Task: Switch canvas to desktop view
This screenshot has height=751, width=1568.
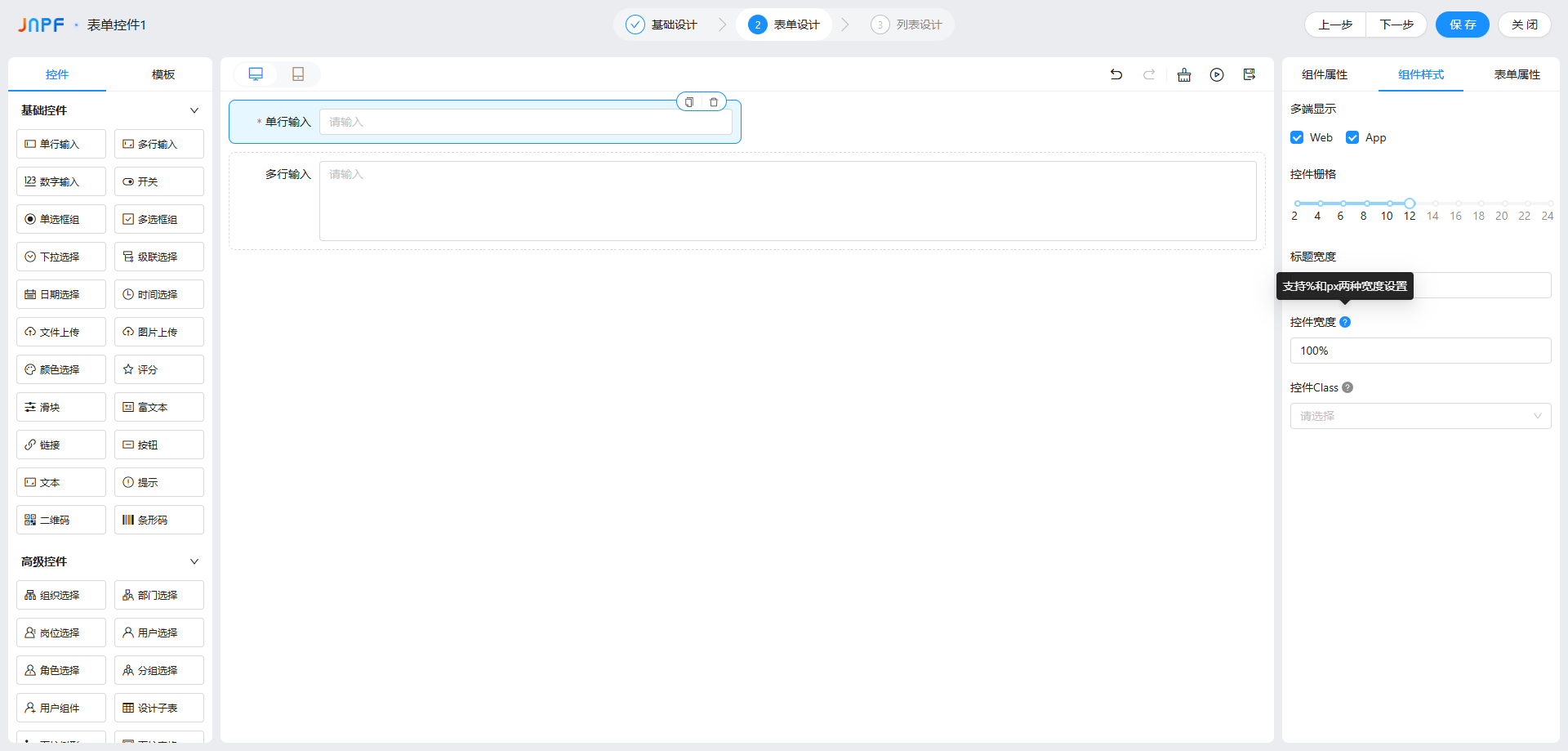Action: tap(256, 74)
